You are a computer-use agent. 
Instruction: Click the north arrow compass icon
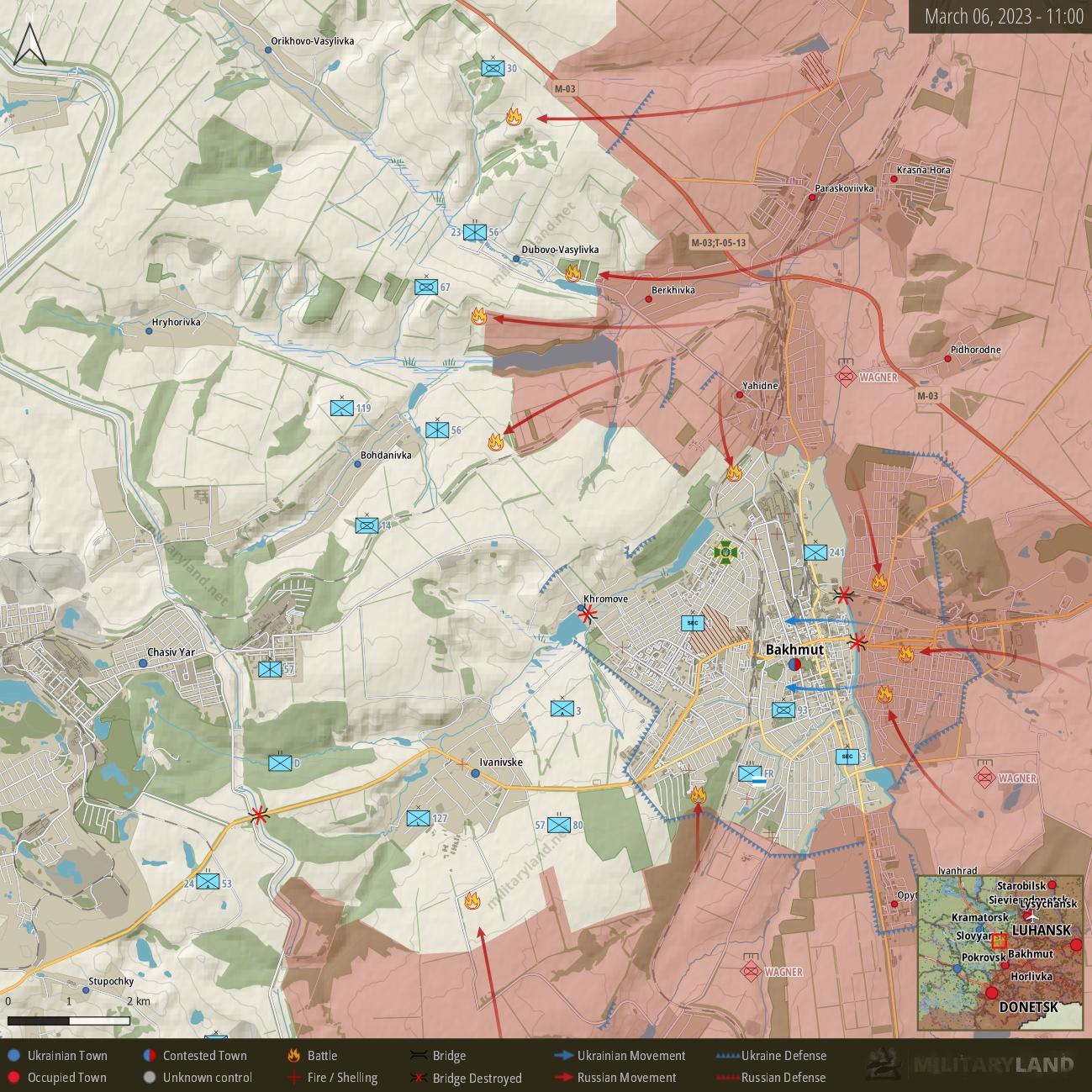tap(30, 44)
